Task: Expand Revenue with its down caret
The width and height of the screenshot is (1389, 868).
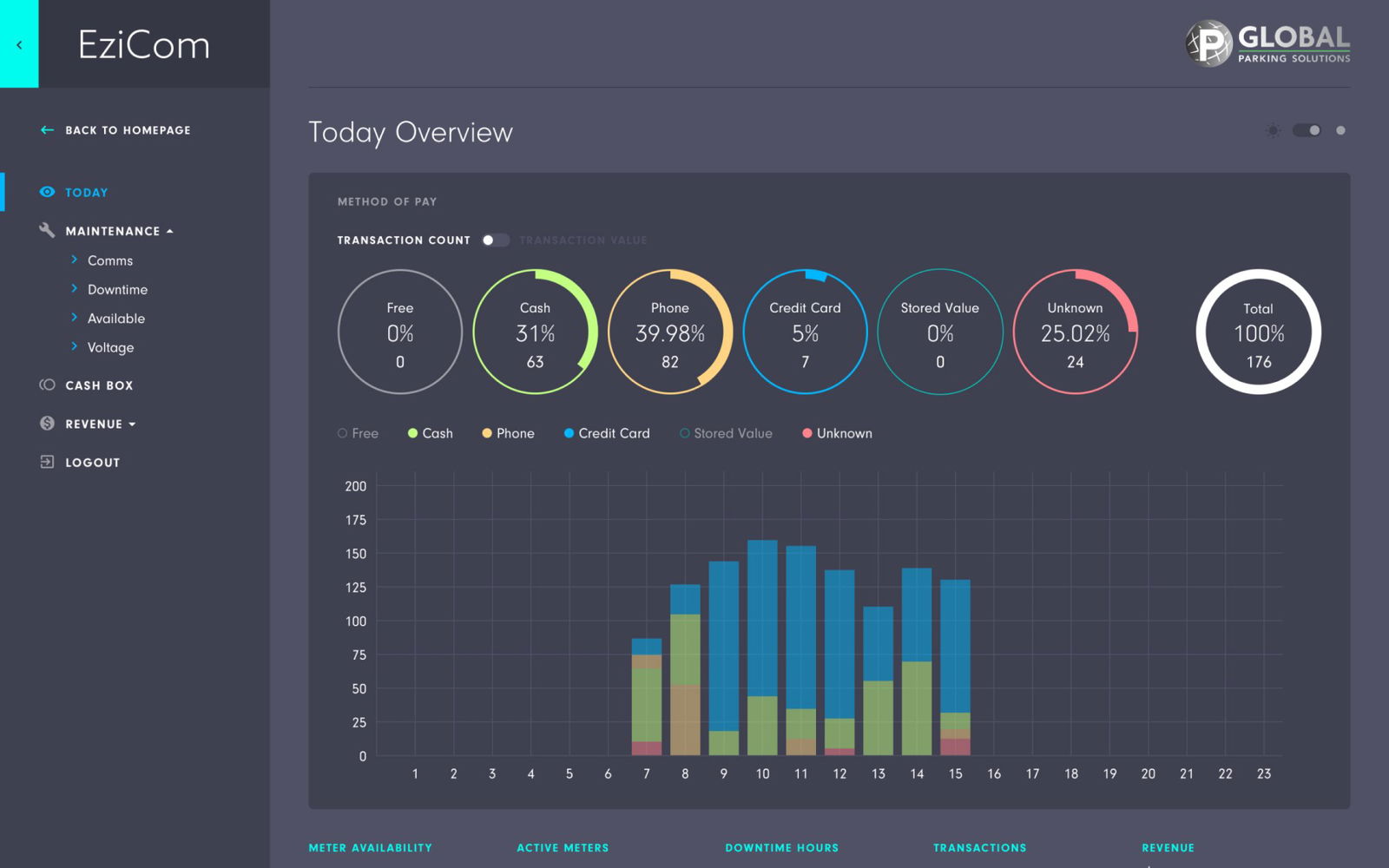Action: [132, 424]
